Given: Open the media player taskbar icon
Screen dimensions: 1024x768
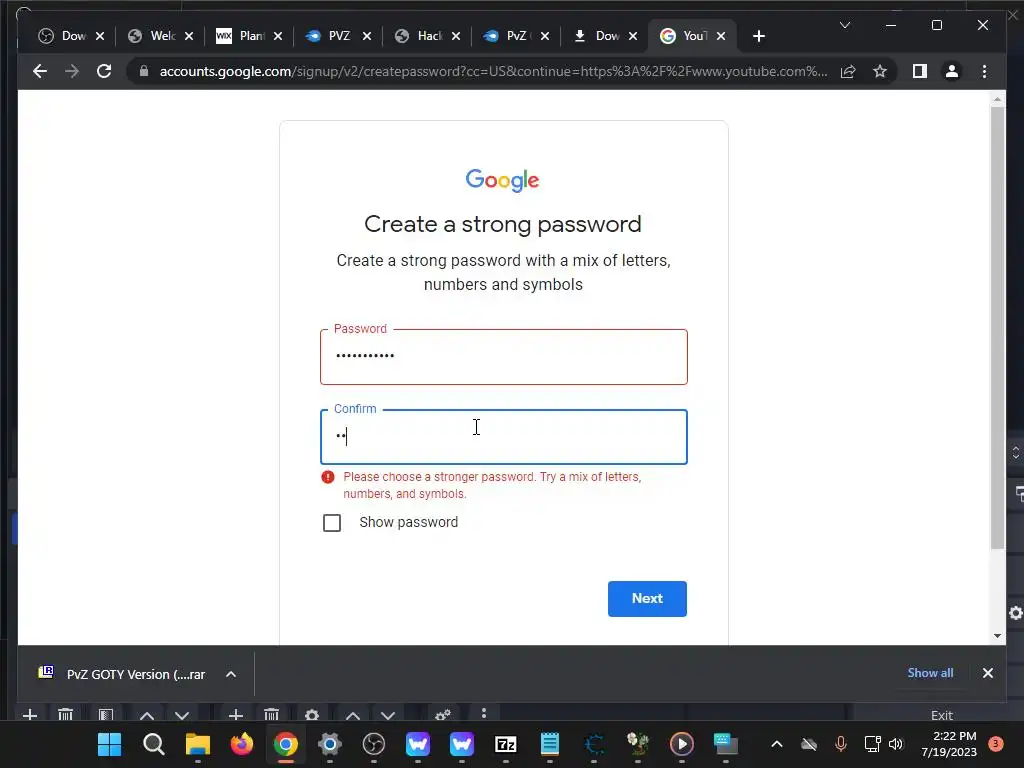Looking at the screenshot, I should [x=682, y=744].
